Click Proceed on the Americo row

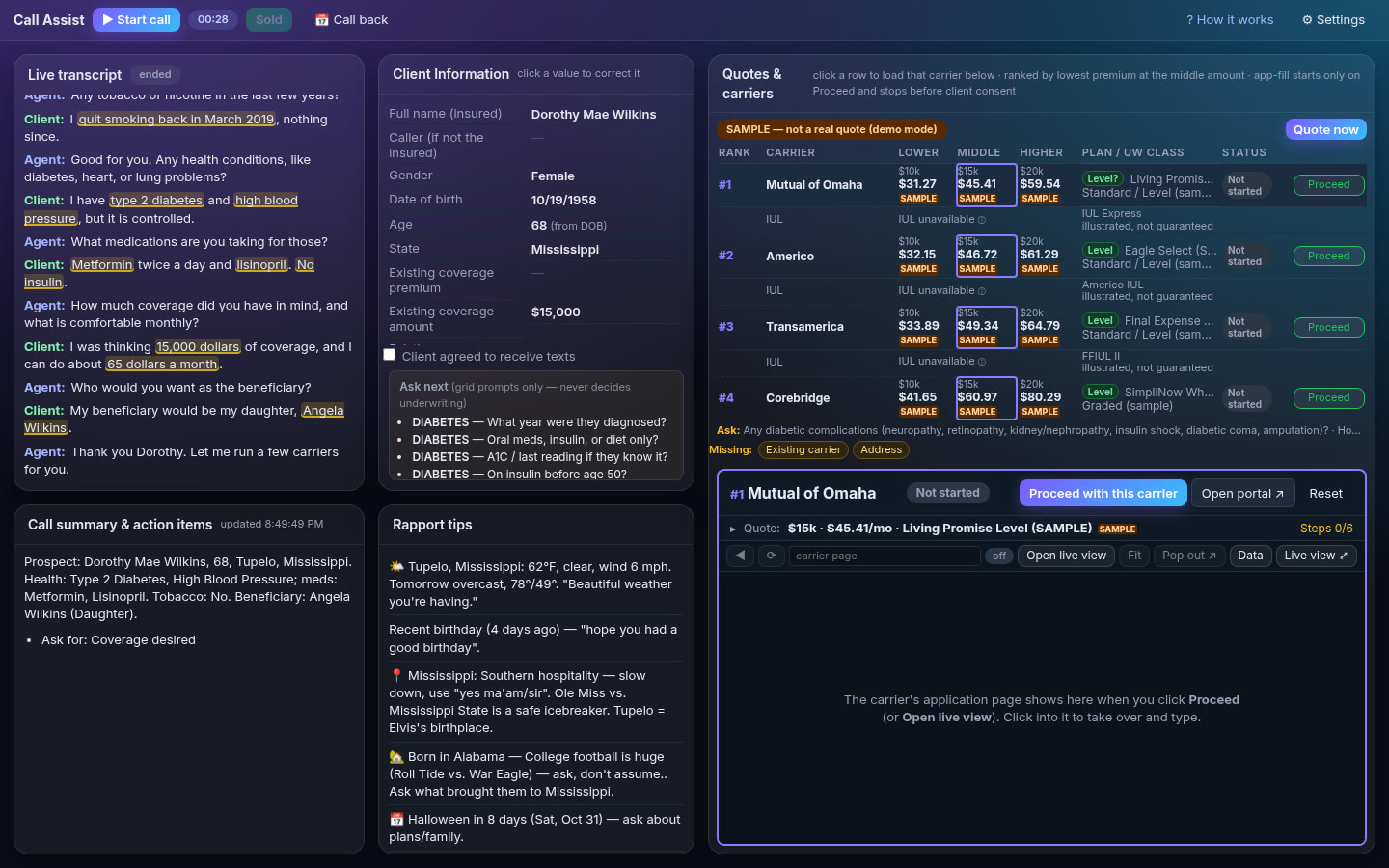(1328, 256)
